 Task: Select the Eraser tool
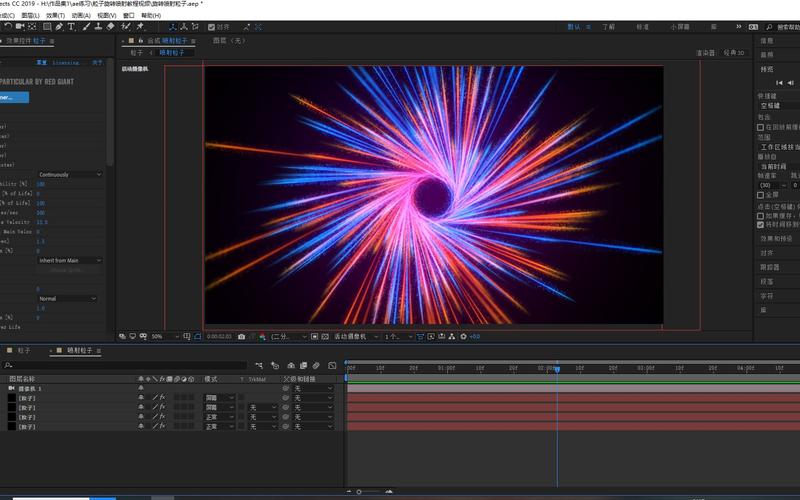click(111, 27)
